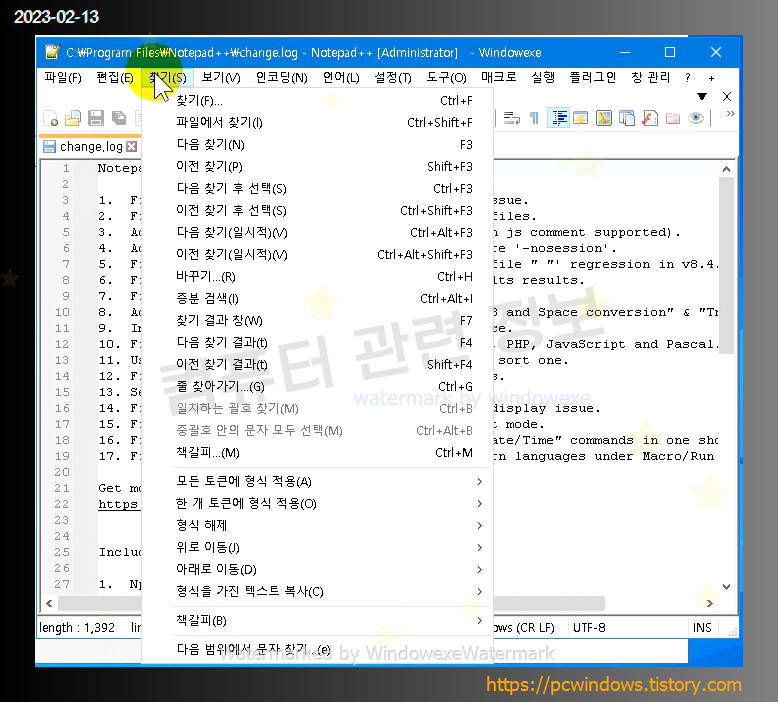Click the New file toolbar icon
Viewport: 778px width, 702px height.
coord(51,118)
